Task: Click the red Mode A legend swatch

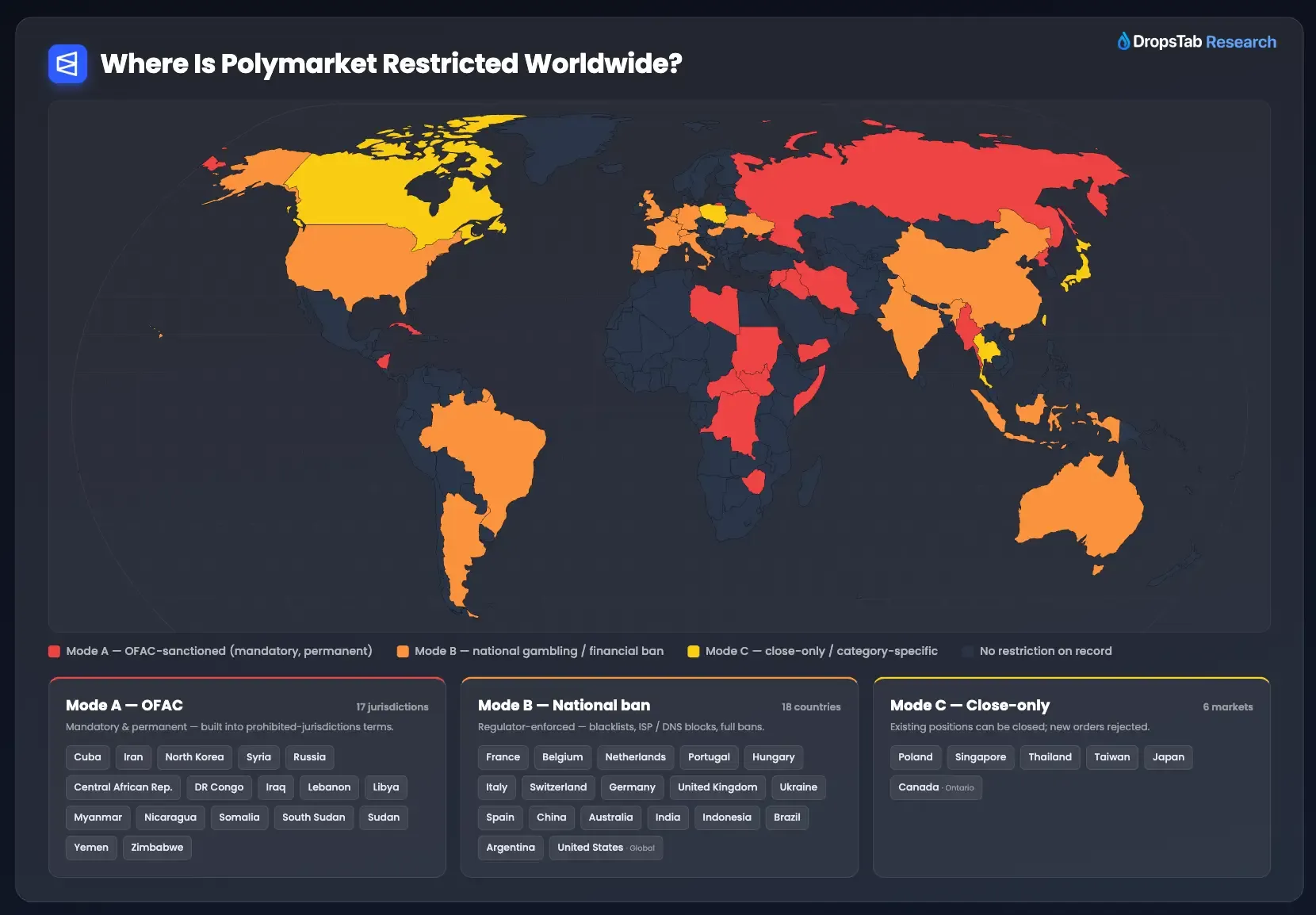Action: 54,651
